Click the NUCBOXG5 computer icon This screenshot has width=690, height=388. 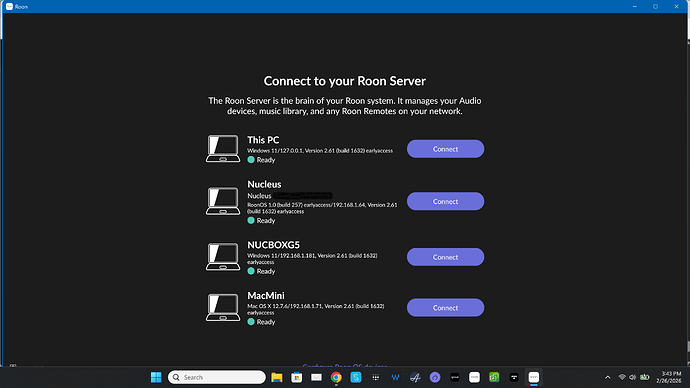223,256
